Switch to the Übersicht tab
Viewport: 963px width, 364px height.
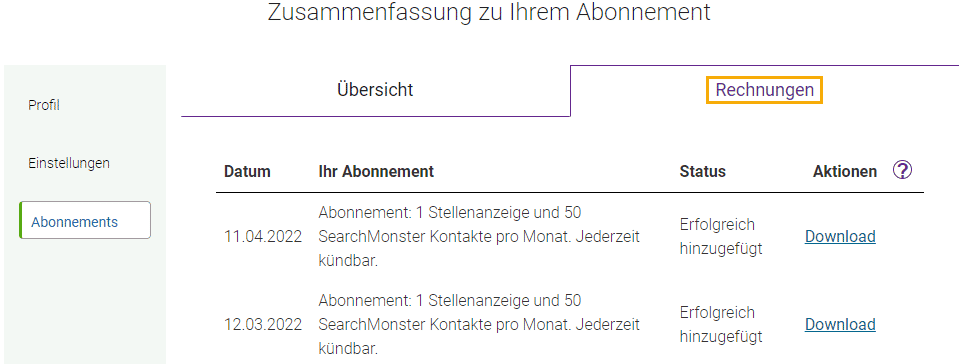point(375,90)
